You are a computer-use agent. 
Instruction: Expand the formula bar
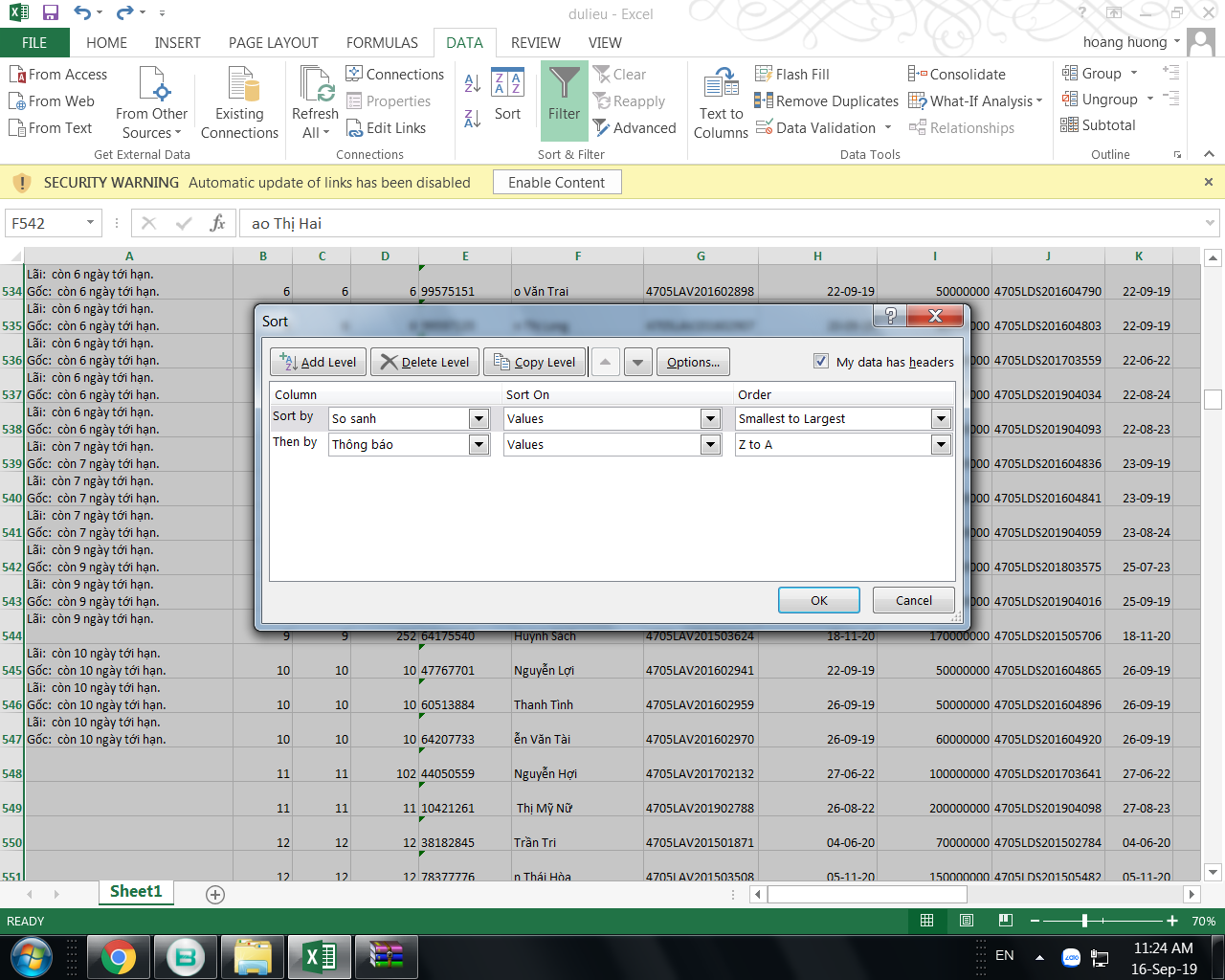click(x=1210, y=223)
